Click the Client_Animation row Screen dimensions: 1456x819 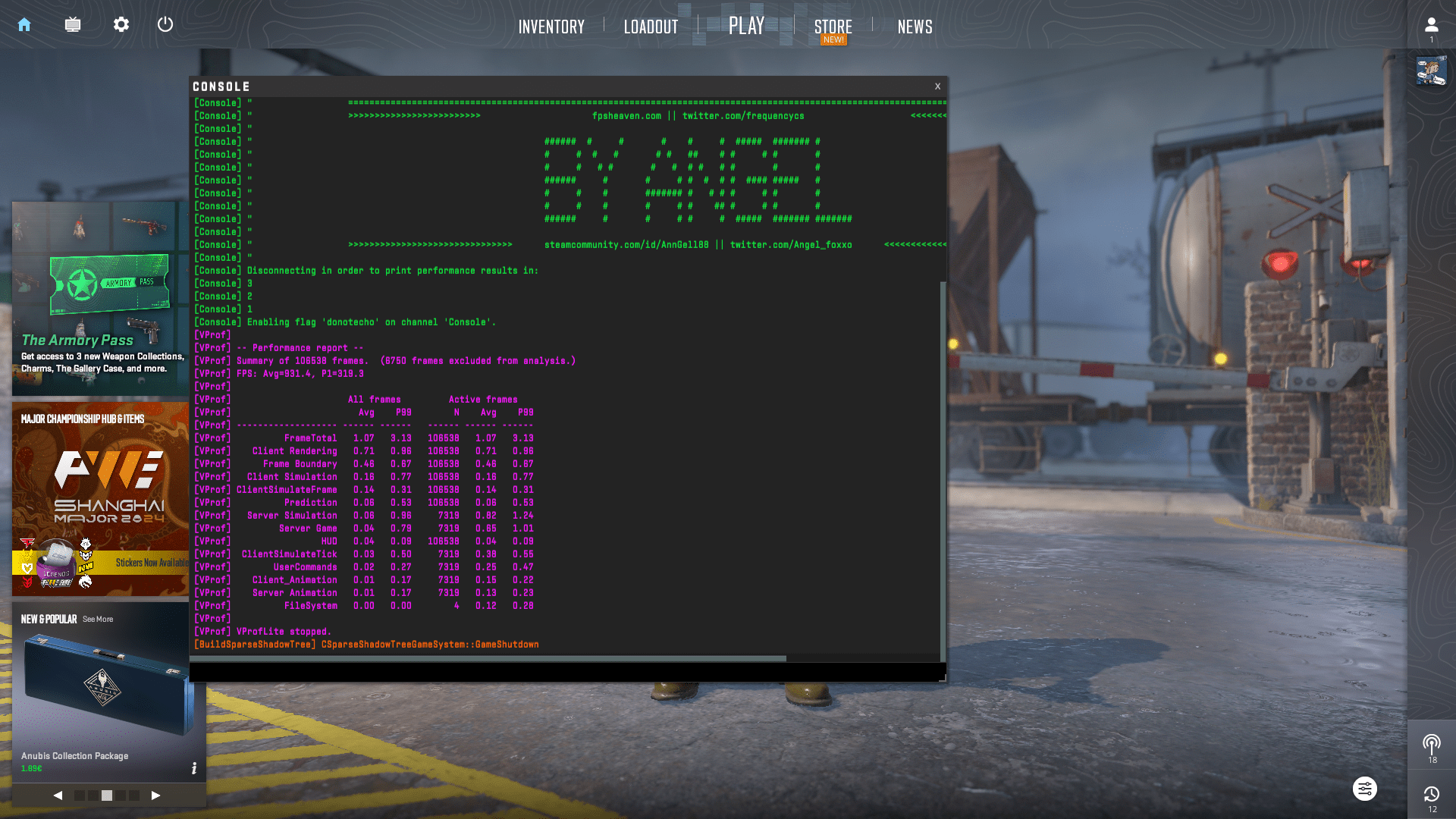(364, 580)
